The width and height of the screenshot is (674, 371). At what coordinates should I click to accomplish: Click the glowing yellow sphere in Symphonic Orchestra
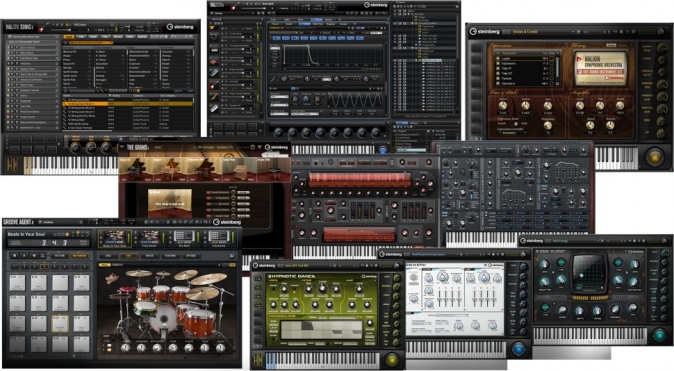pyautogui.click(x=654, y=158)
